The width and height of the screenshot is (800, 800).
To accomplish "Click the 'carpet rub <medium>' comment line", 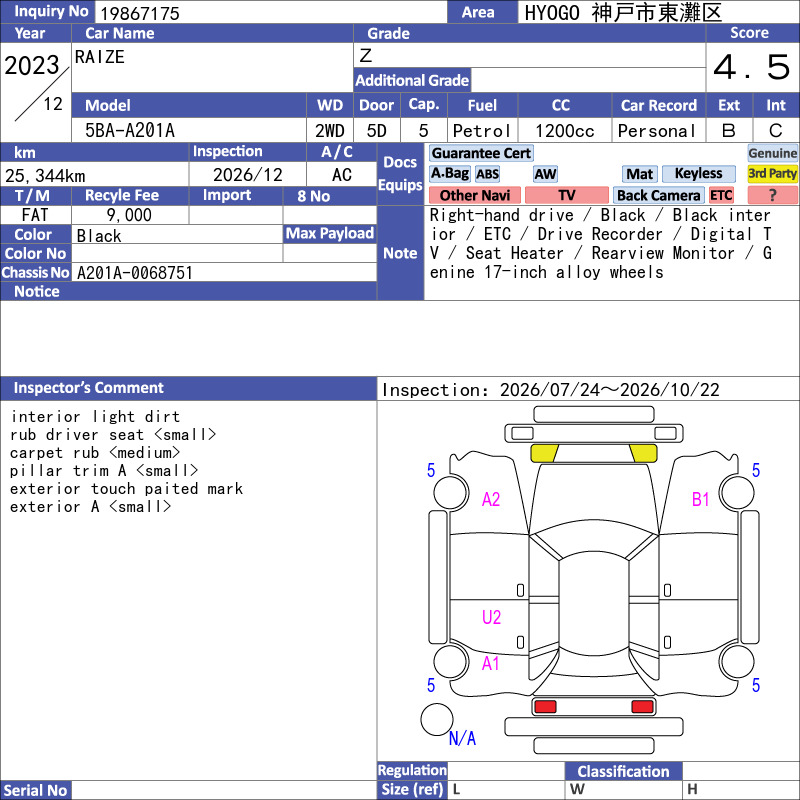I will (95, 453).
